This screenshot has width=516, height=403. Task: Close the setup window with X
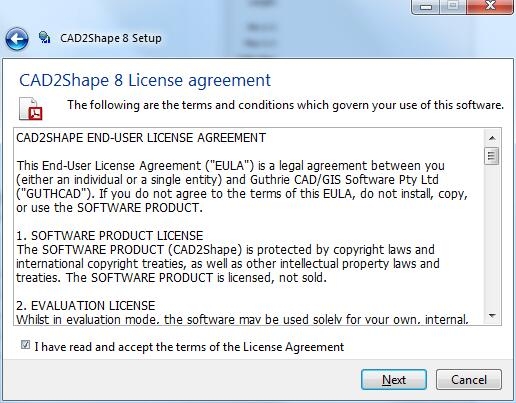pos(490,6)
